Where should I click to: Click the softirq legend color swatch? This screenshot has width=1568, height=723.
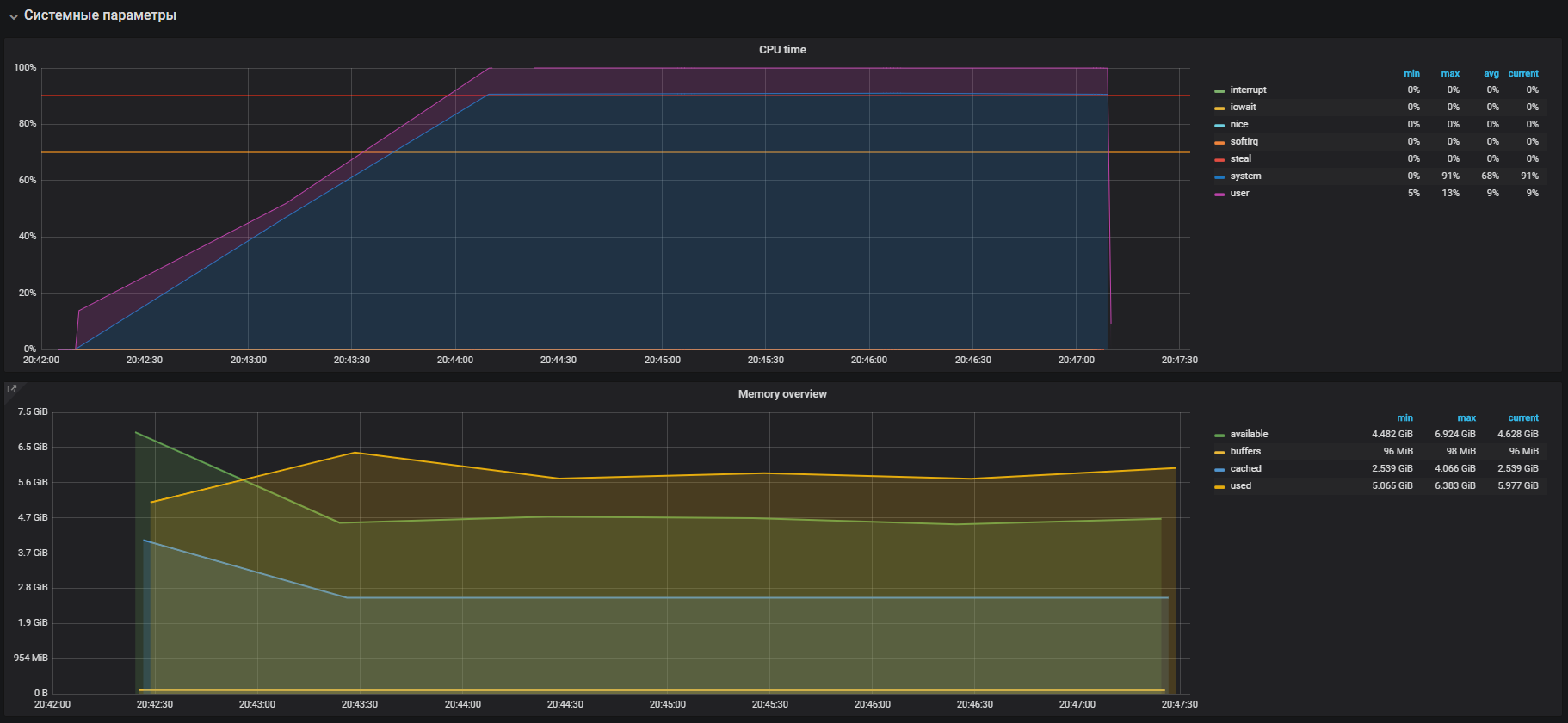click(1219, 142)
